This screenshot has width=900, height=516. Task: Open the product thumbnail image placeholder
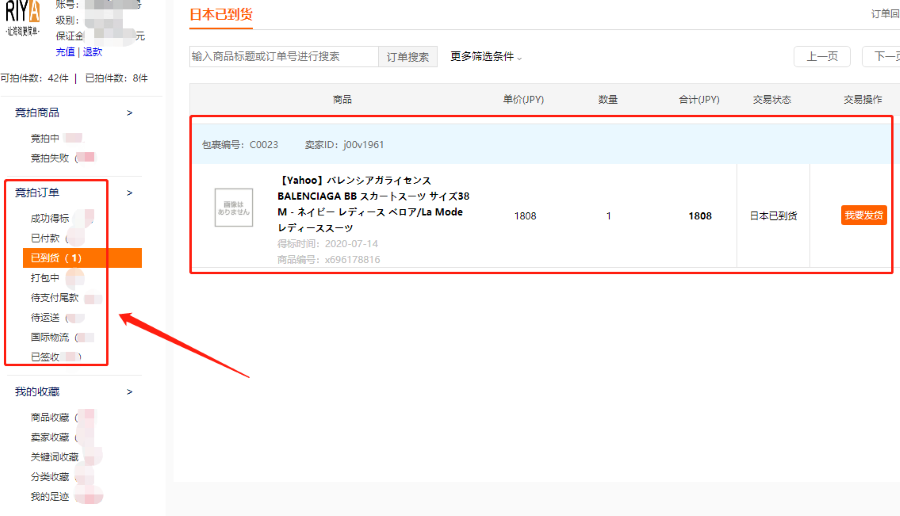234,207
